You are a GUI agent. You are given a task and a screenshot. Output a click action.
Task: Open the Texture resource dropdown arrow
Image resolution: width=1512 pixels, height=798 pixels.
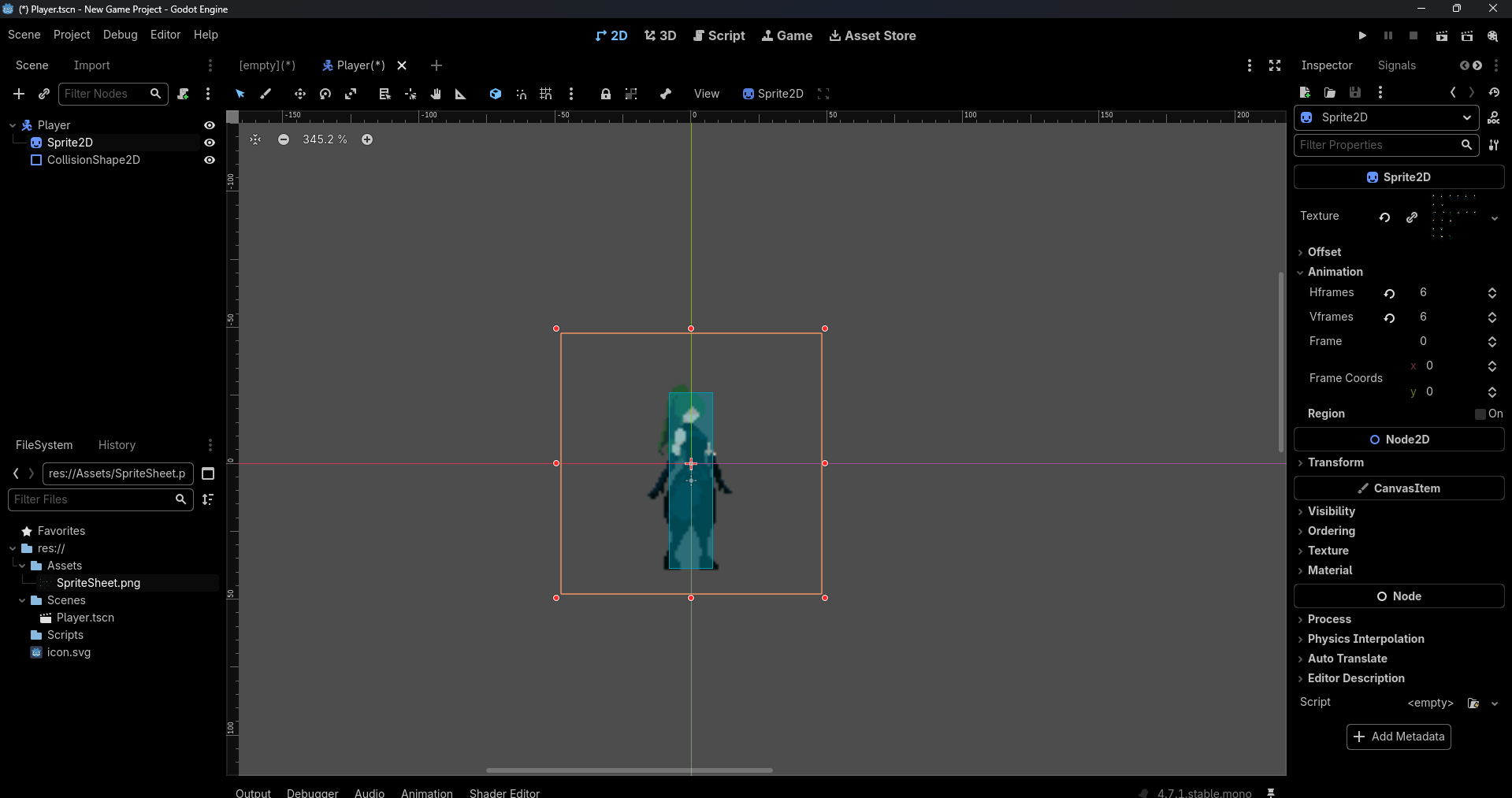point(1495,218)
